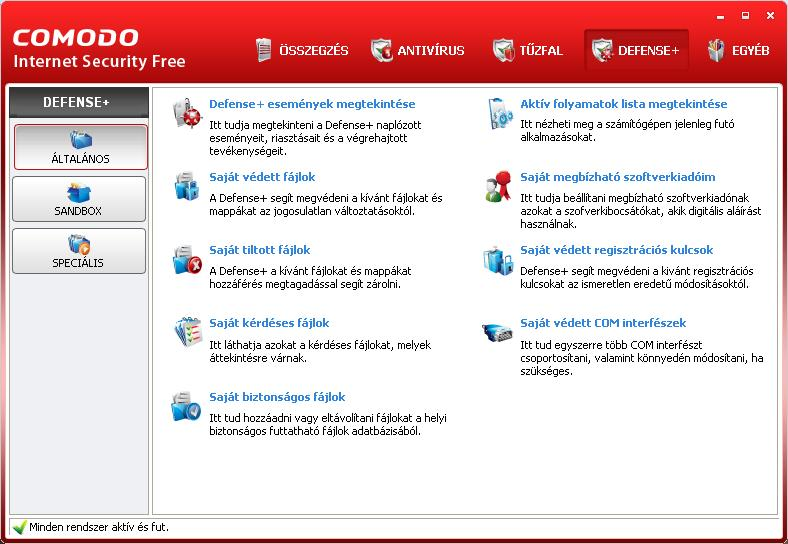Image resolution: width=788 pixels, height=544 pixels.
Task: Click the active process list gears icon
Action: click(500, 113)
